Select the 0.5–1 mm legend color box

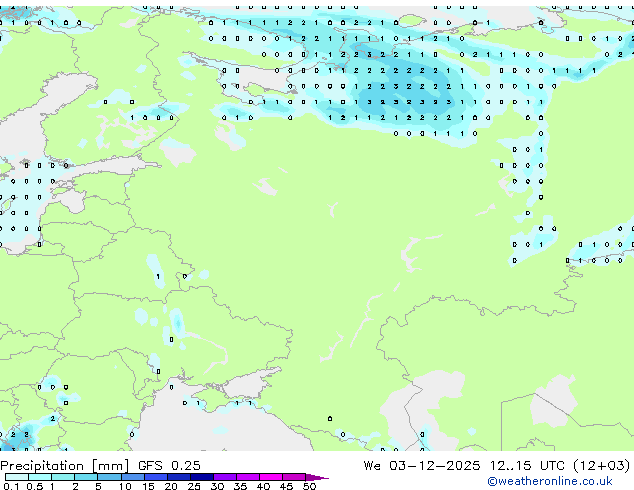point(40,477)
